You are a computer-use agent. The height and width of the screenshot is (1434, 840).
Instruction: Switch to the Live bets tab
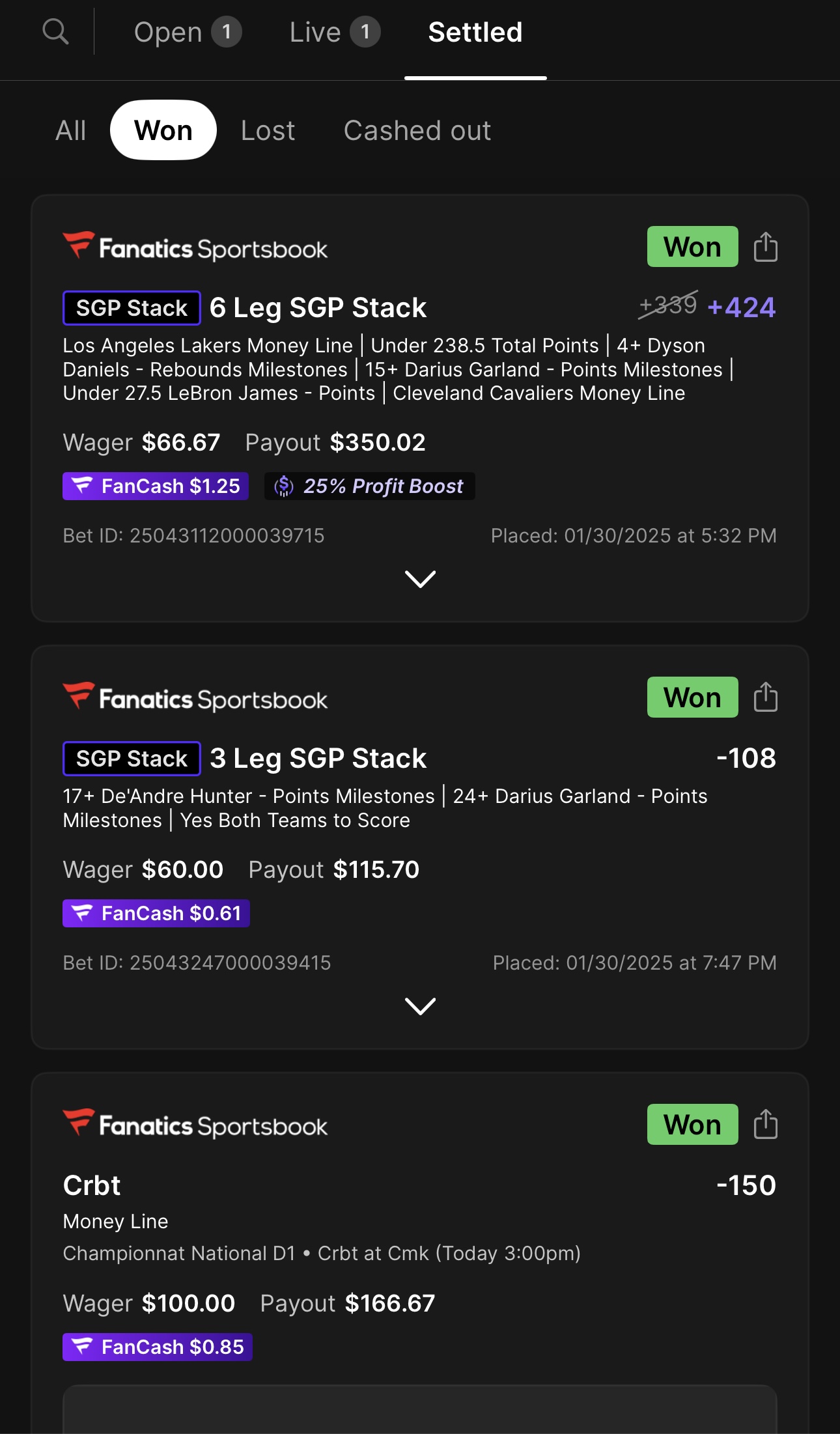point(334,32)
